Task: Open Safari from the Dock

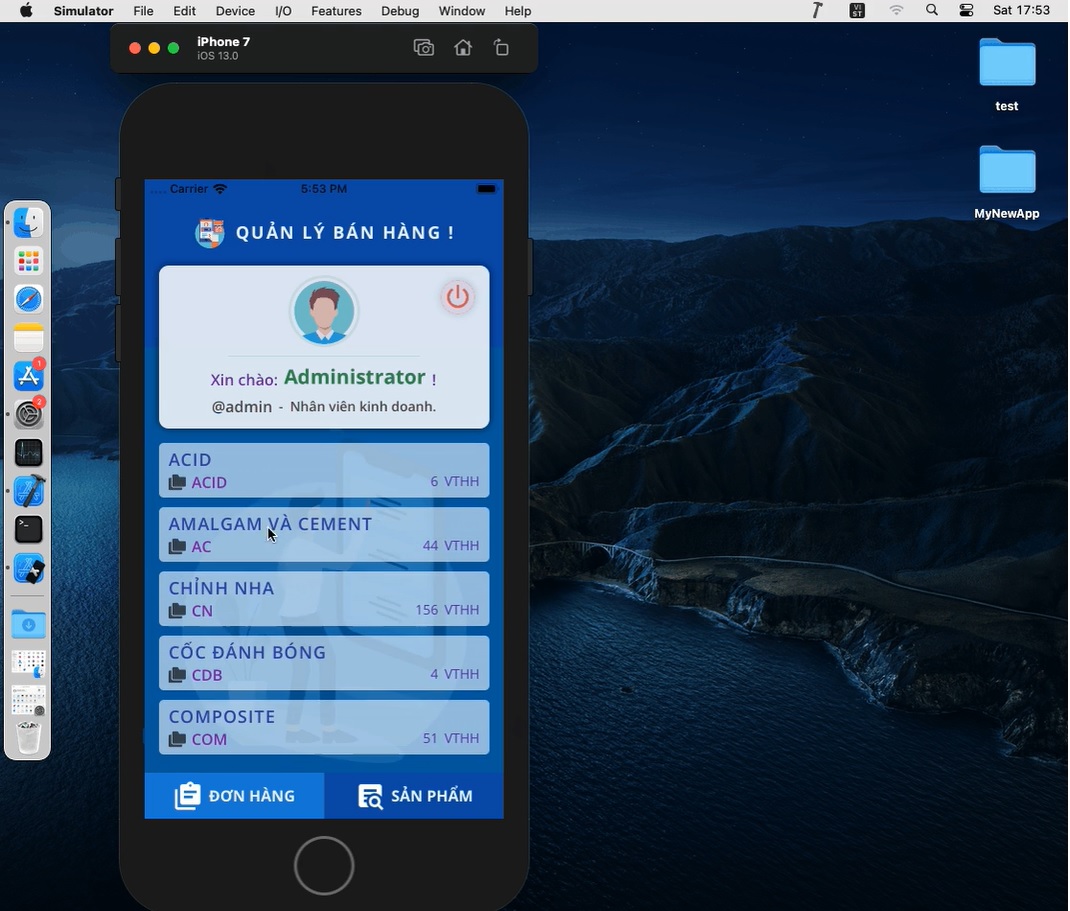Action: 29,299
